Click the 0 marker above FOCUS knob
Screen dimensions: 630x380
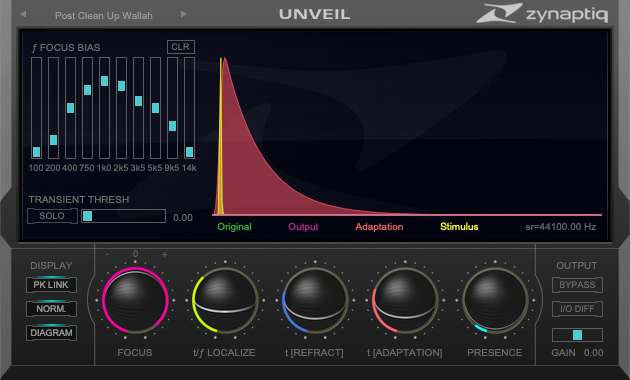pyautogui.click(x=135, y=254)
